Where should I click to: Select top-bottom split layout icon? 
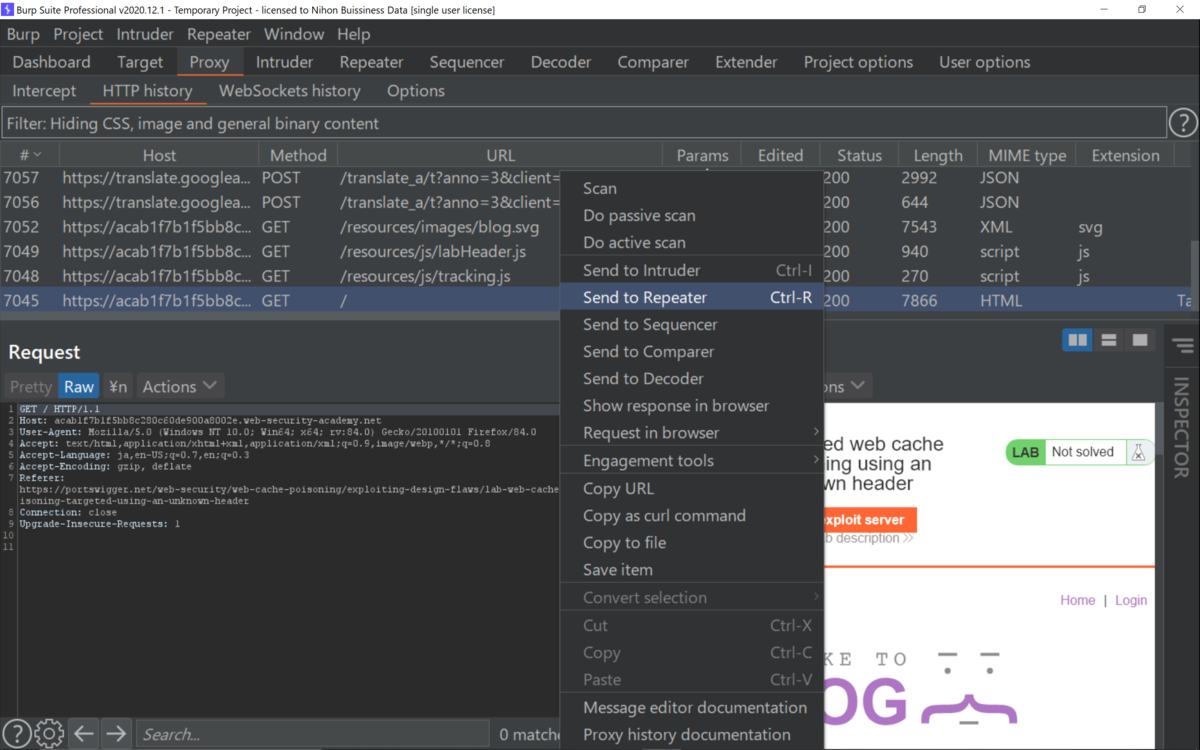click(x=1108, y=340)
